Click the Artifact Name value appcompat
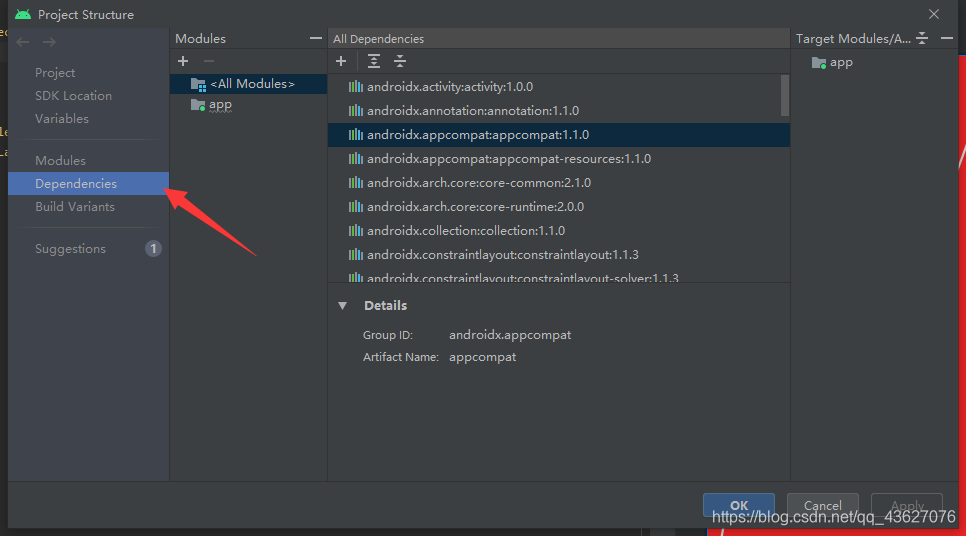 (482, 357)
